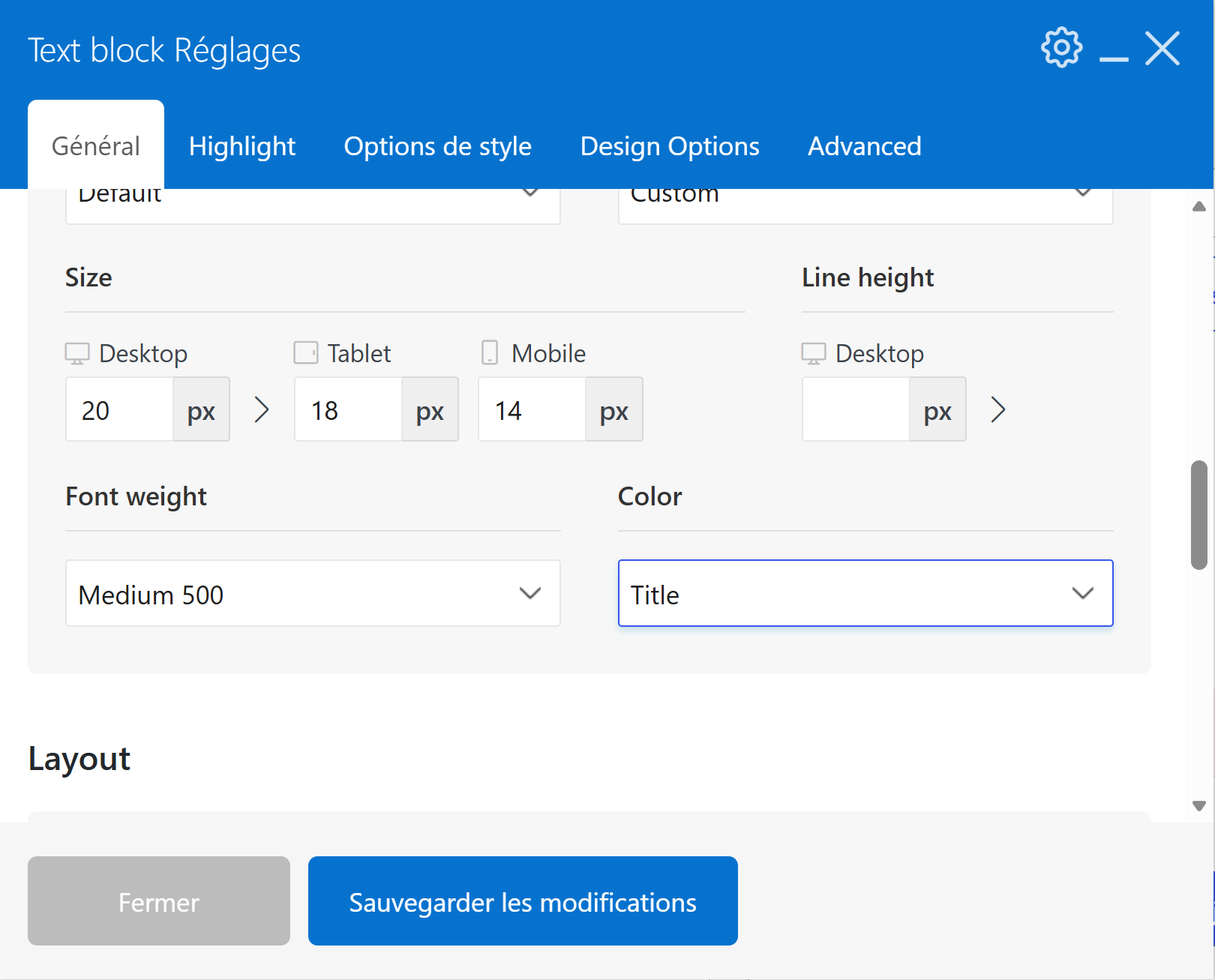Screen dimensions: 1215x980
Task: Focus the Tablet size field showing 18
Action: [x=349, y=409]
